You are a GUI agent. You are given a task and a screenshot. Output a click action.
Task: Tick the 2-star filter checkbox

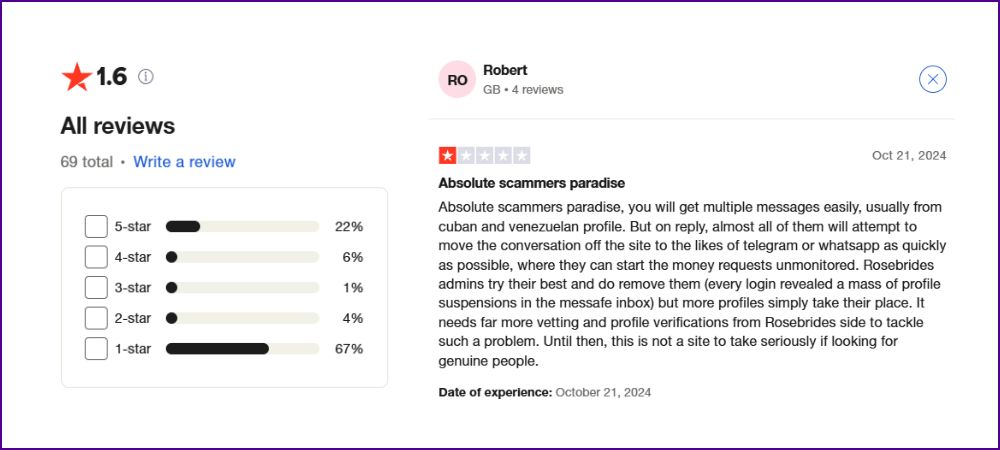(96, 318)
